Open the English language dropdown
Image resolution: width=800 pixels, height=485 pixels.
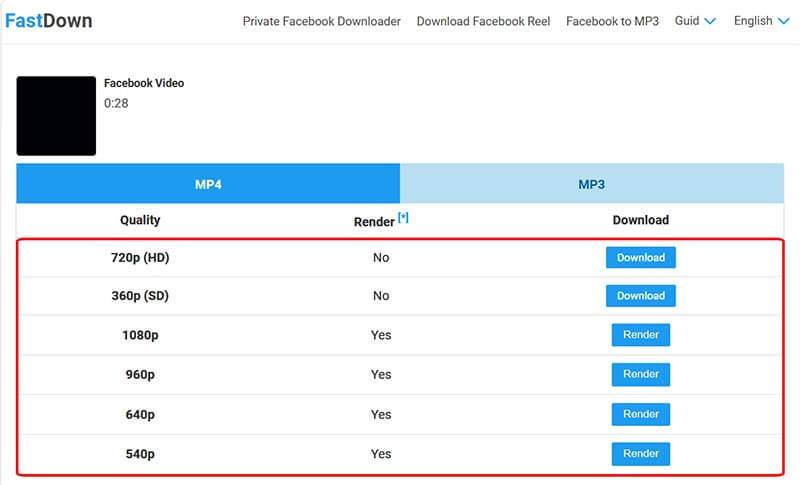tap(762, 21)
